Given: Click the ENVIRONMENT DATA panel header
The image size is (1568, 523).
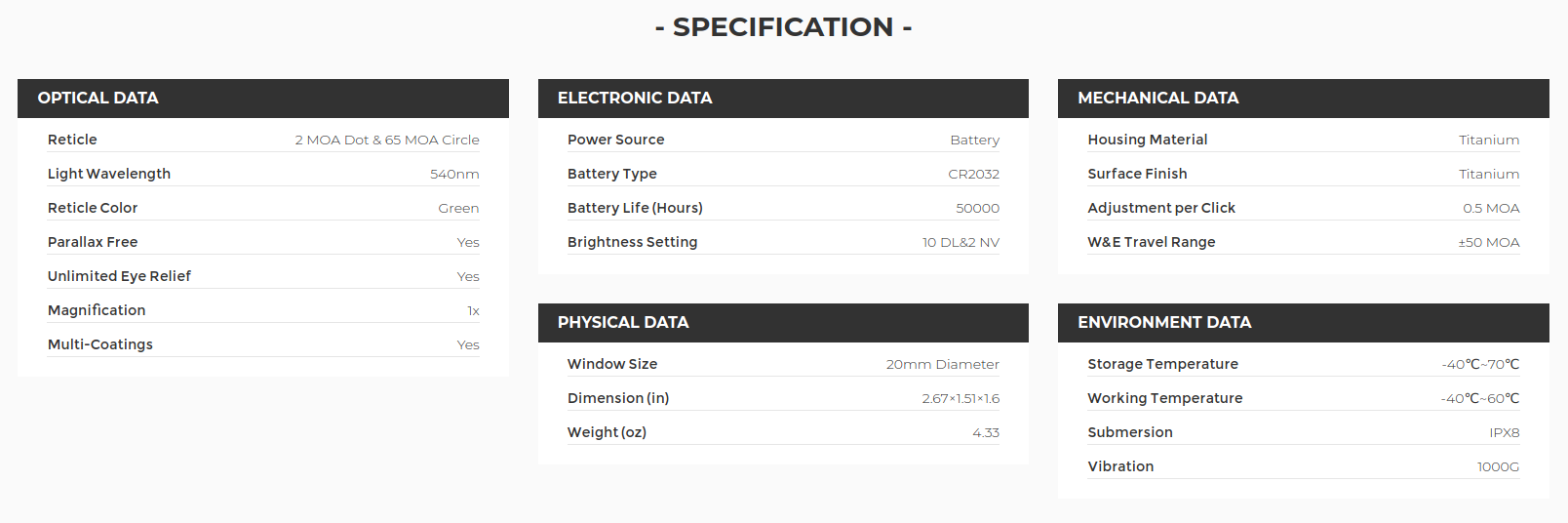Looking at the screenshot, I should [x=1164, y=323].
